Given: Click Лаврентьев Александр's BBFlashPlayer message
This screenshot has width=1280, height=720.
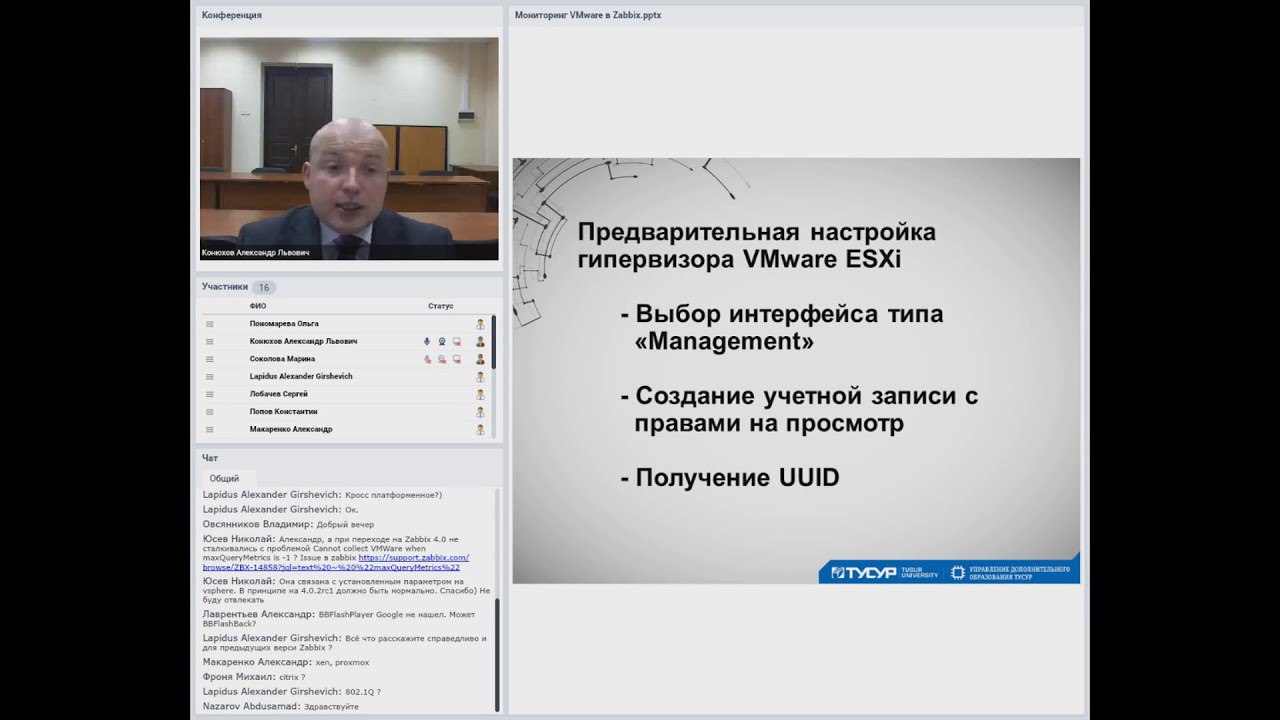Looking at the screenshot, I should (x=338, y=618).
